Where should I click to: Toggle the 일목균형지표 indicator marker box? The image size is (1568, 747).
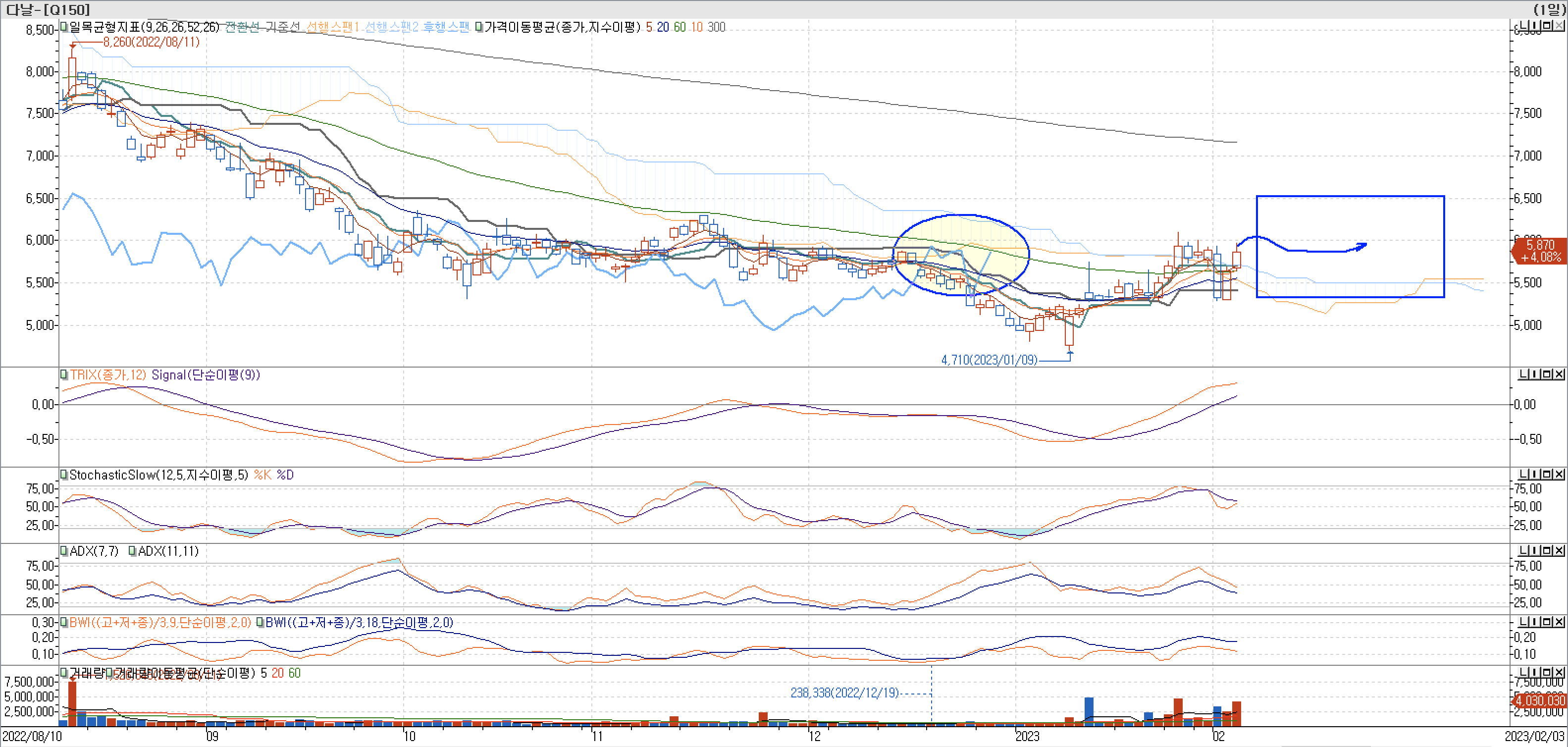click(x=64, y=27)
